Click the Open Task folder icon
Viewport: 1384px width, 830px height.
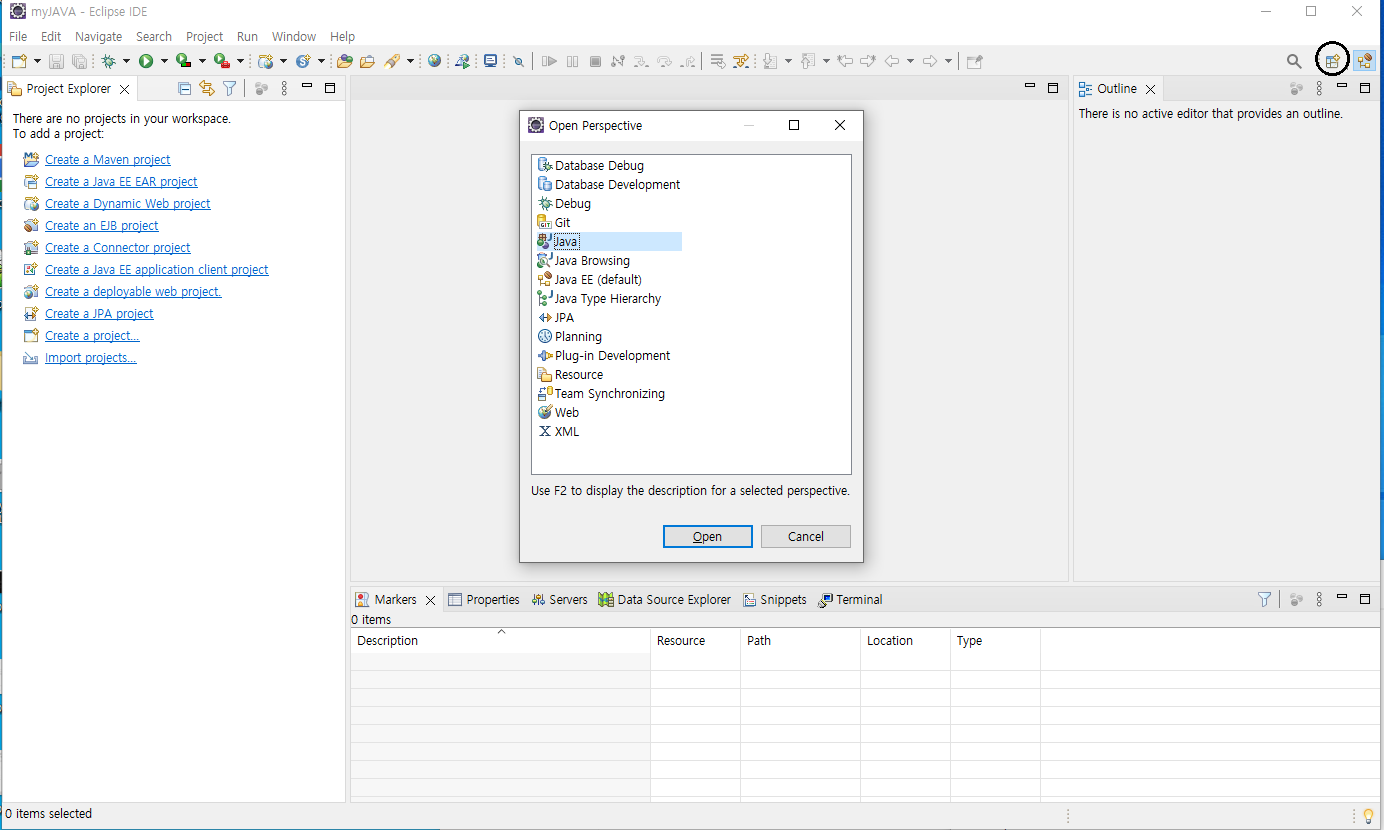point(367,61)
